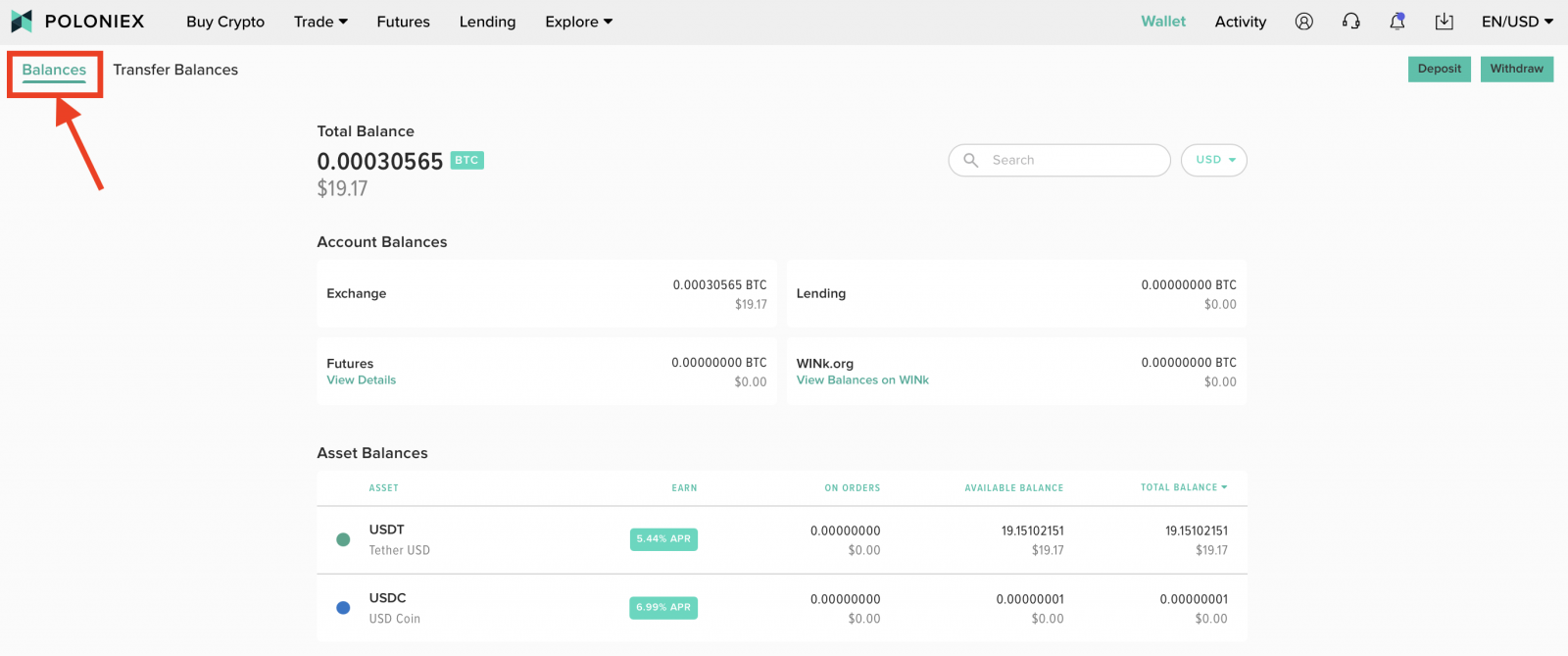Screen dimensions: 1568x656
Task: Click the Poloniex logo icon
Action: point(22,21)
